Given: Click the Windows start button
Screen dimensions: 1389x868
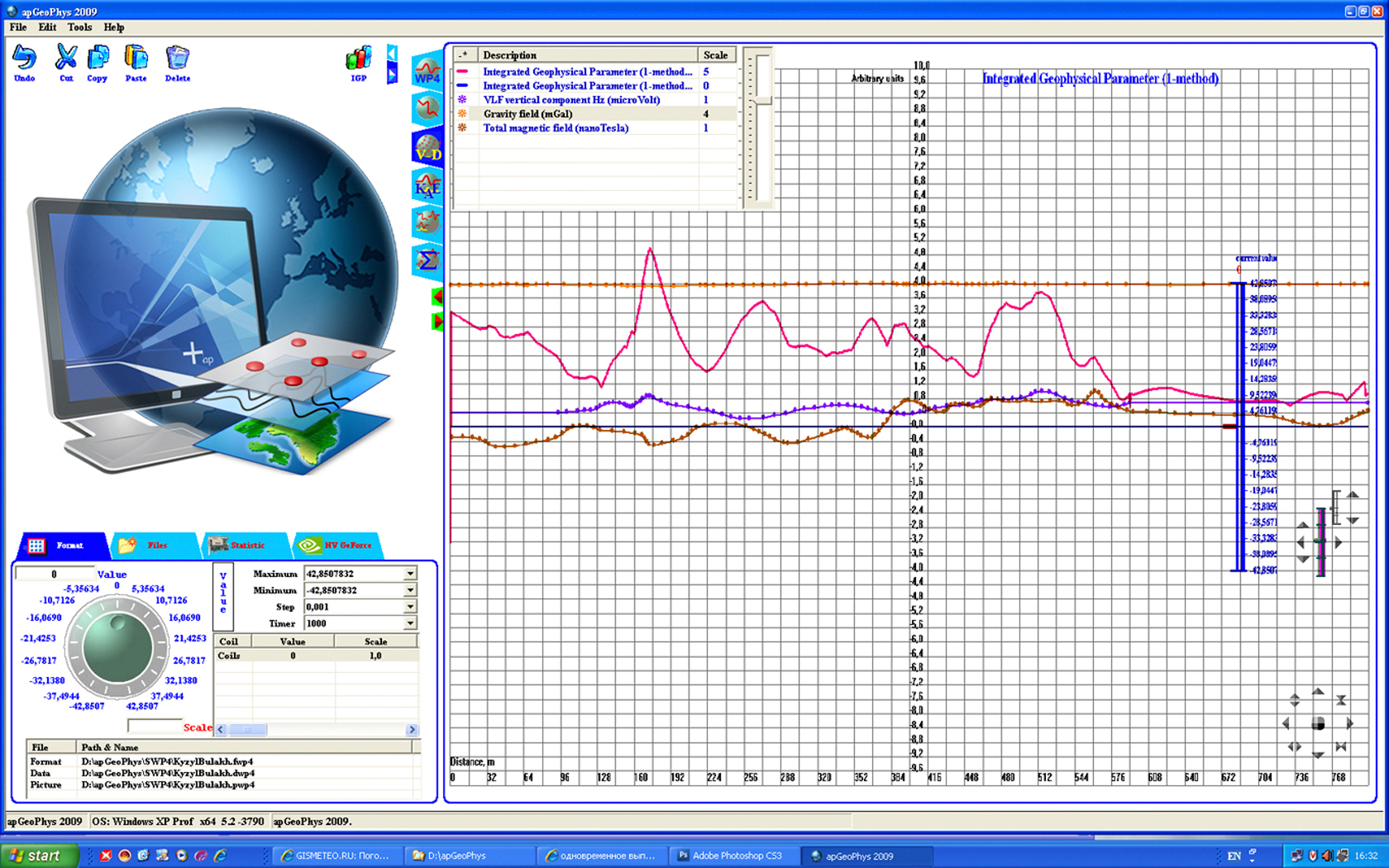Looking at the screenshot, I should tap(37, 856).
